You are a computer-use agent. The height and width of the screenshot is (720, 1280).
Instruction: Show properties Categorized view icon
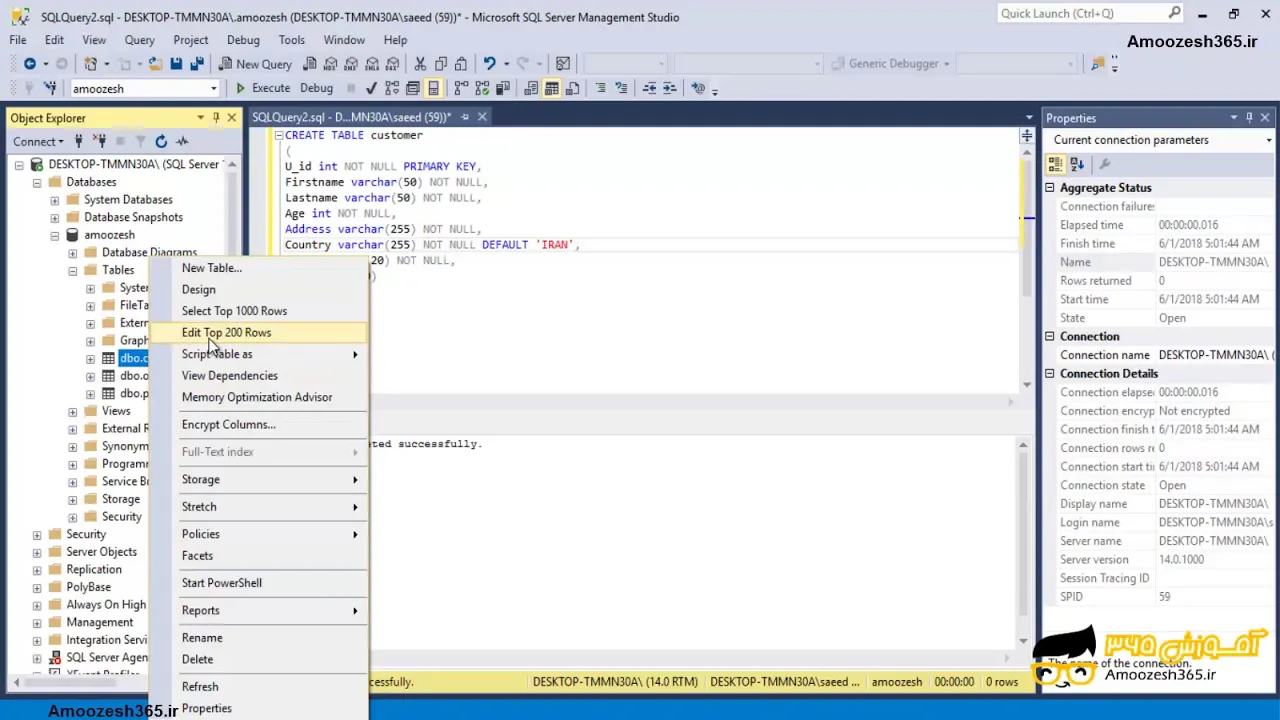[x=1055, y=164]
